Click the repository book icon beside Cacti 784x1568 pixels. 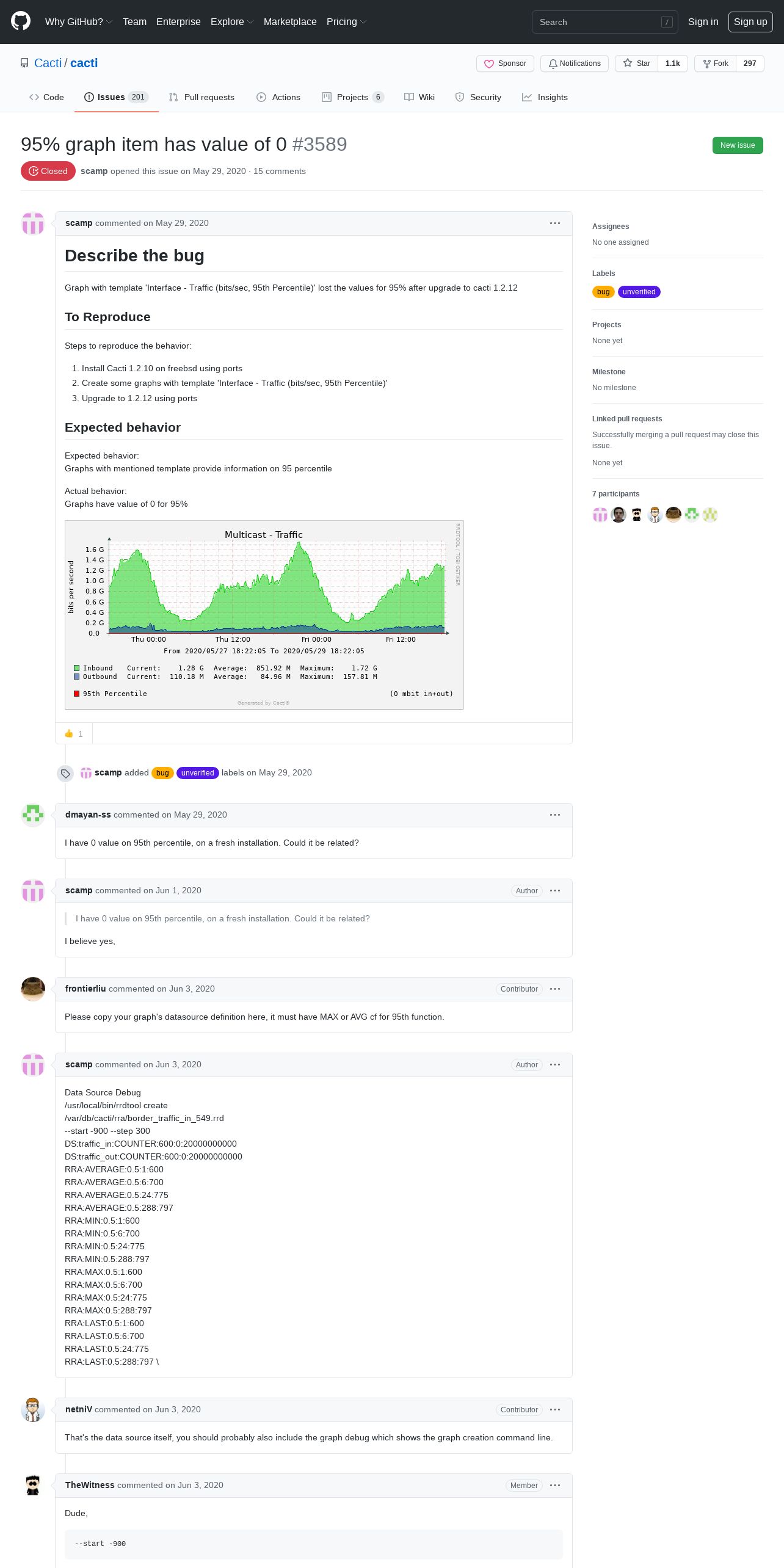[x=24, y=63]
